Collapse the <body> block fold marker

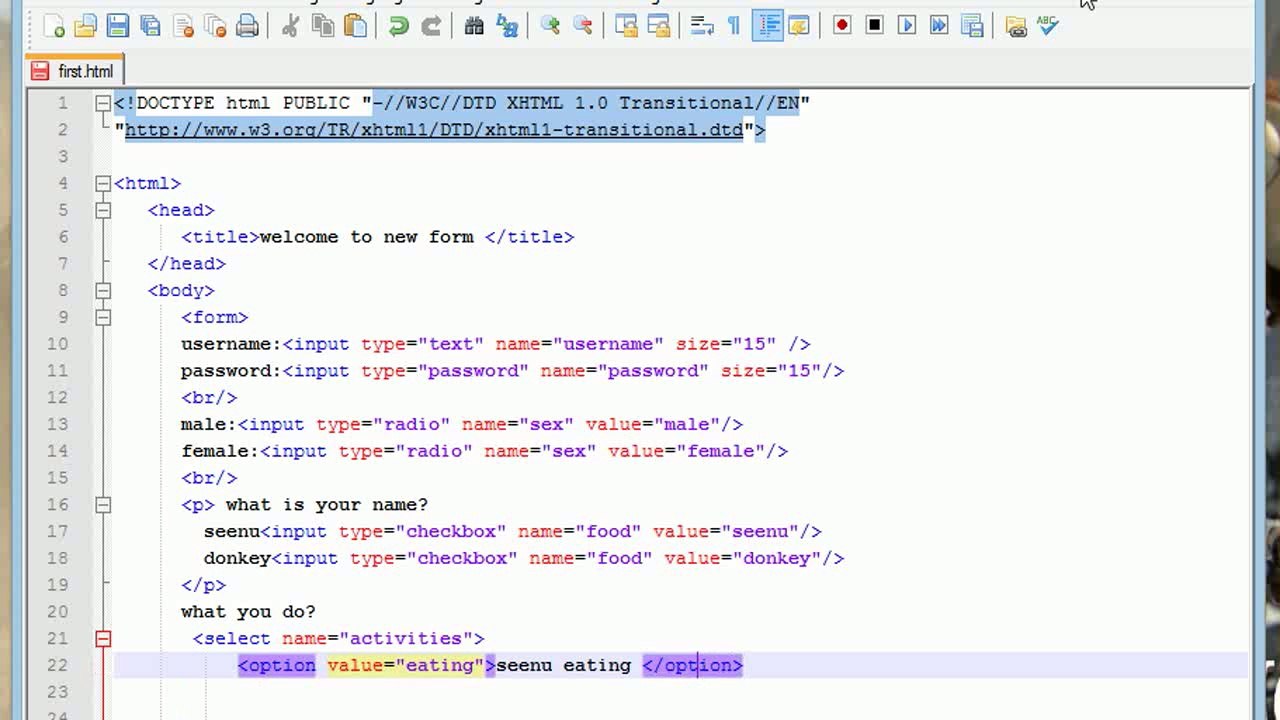click(103, 290)
